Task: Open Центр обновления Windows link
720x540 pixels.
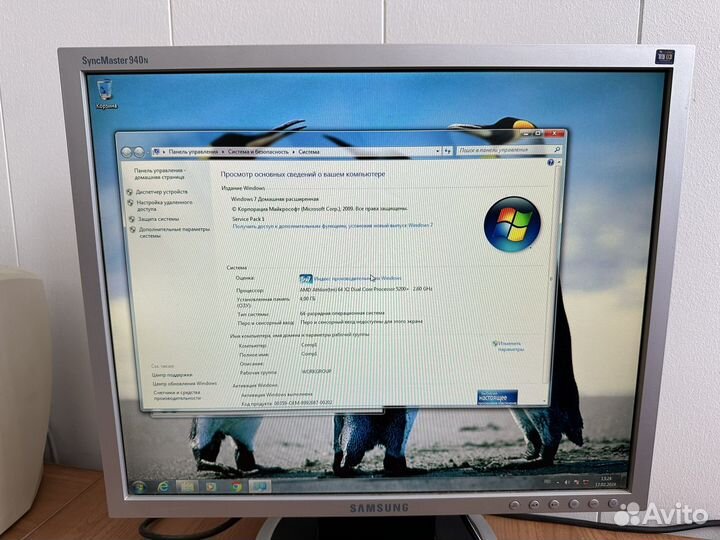Action: 184,383
